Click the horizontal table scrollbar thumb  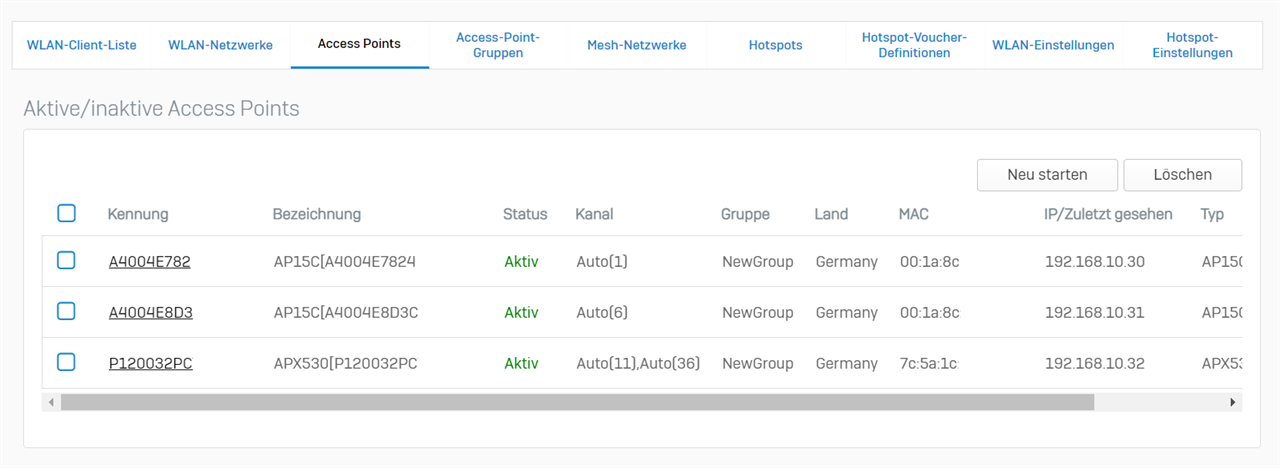point(577,402)
